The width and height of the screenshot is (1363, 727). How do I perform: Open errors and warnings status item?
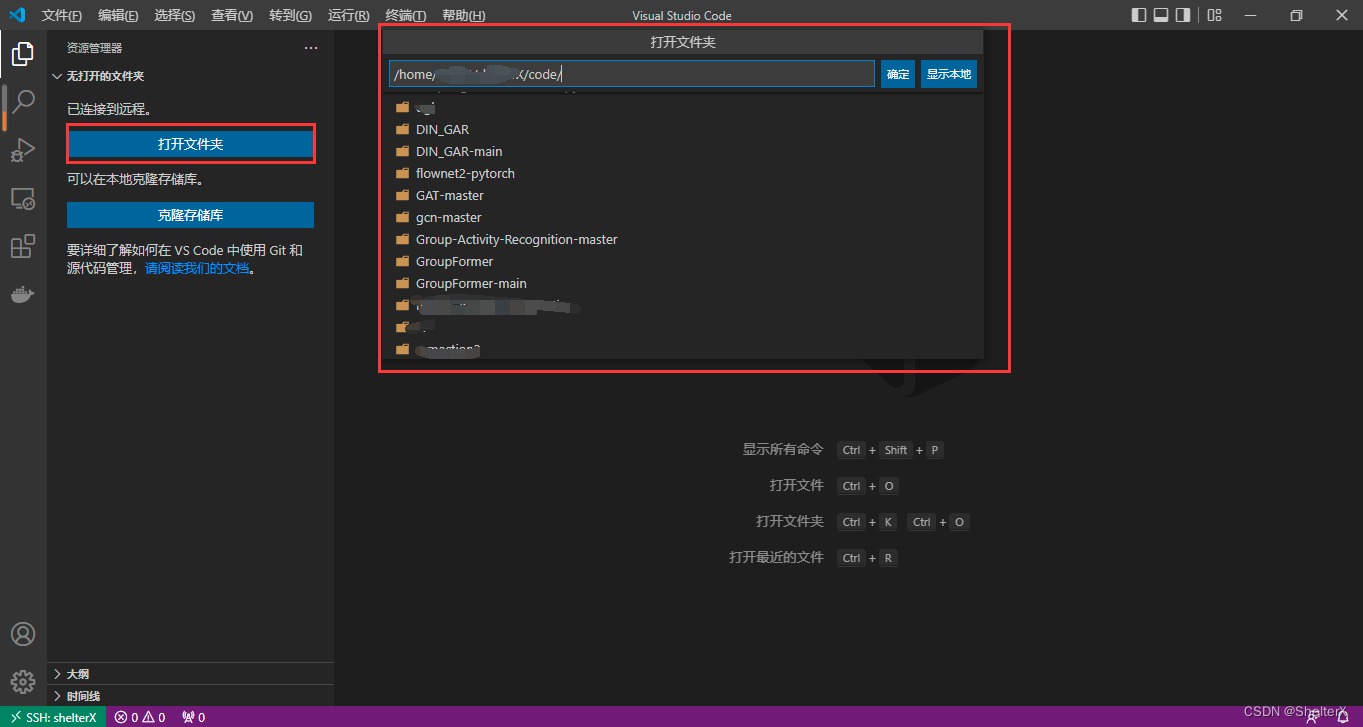coord(139,717)
